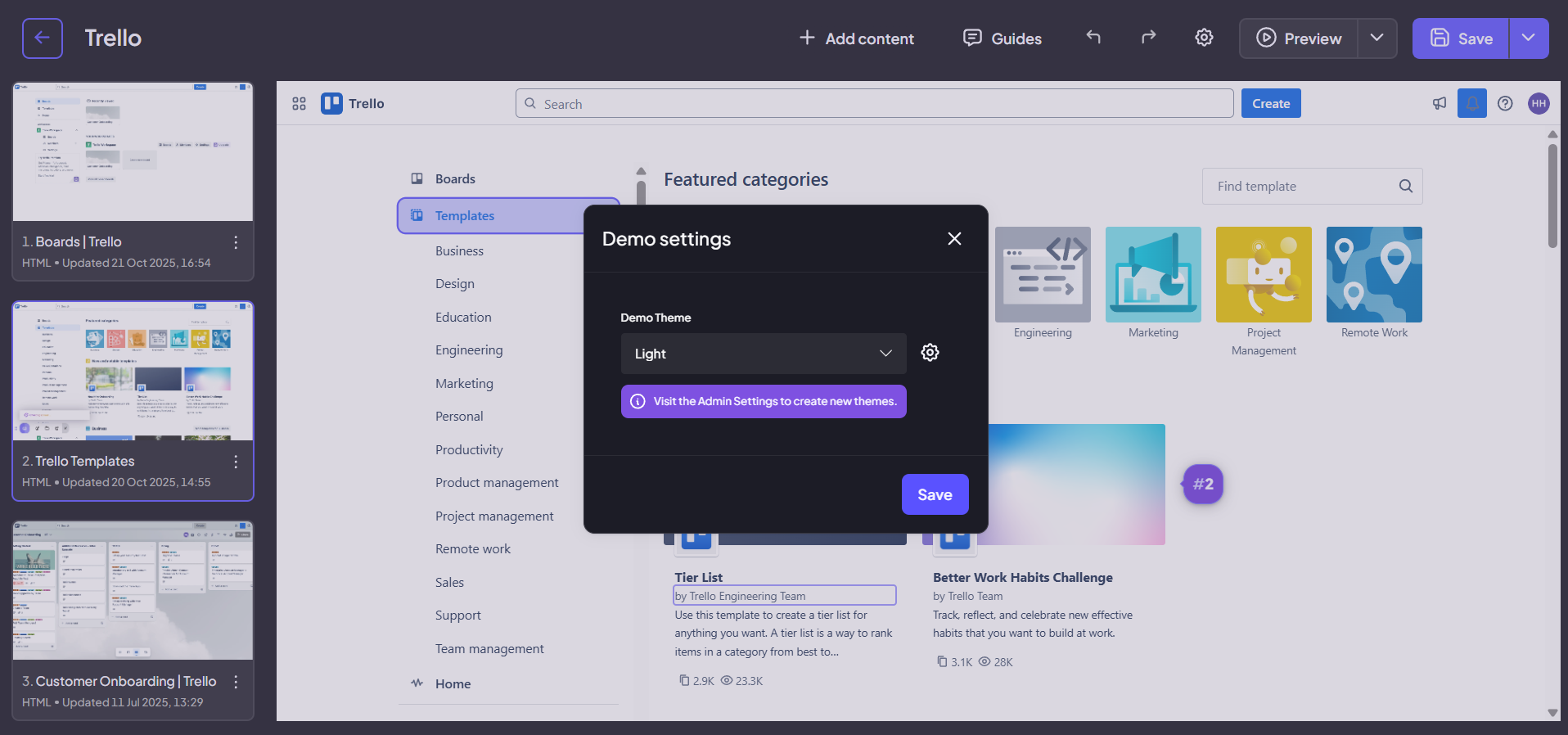Screen dimensions: 1568x735
Task: Expand the Preview dropdown arrow
Action: pyautogui.click(x=1377, y=38)
